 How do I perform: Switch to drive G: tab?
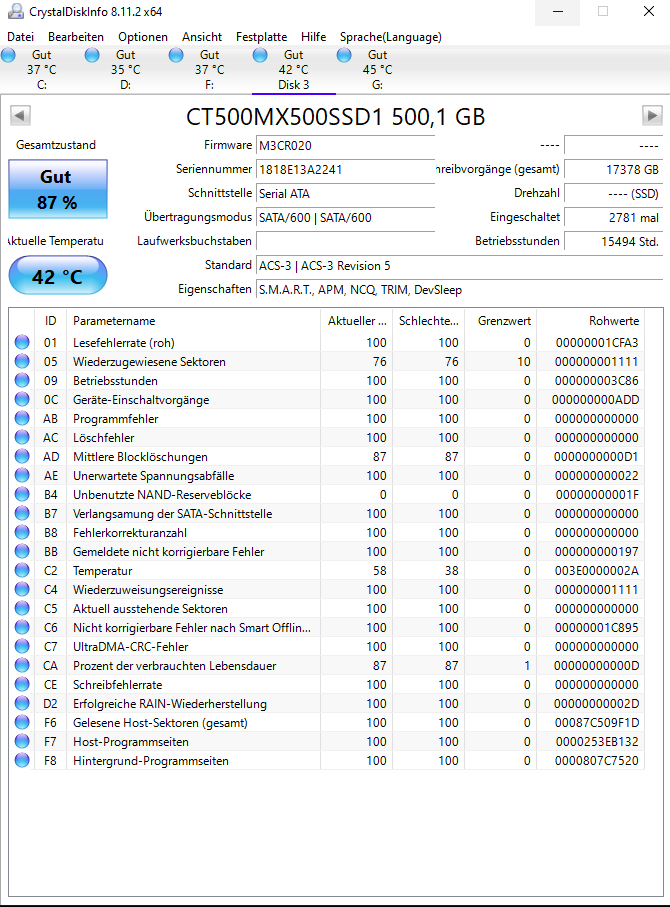coord(377,70)
